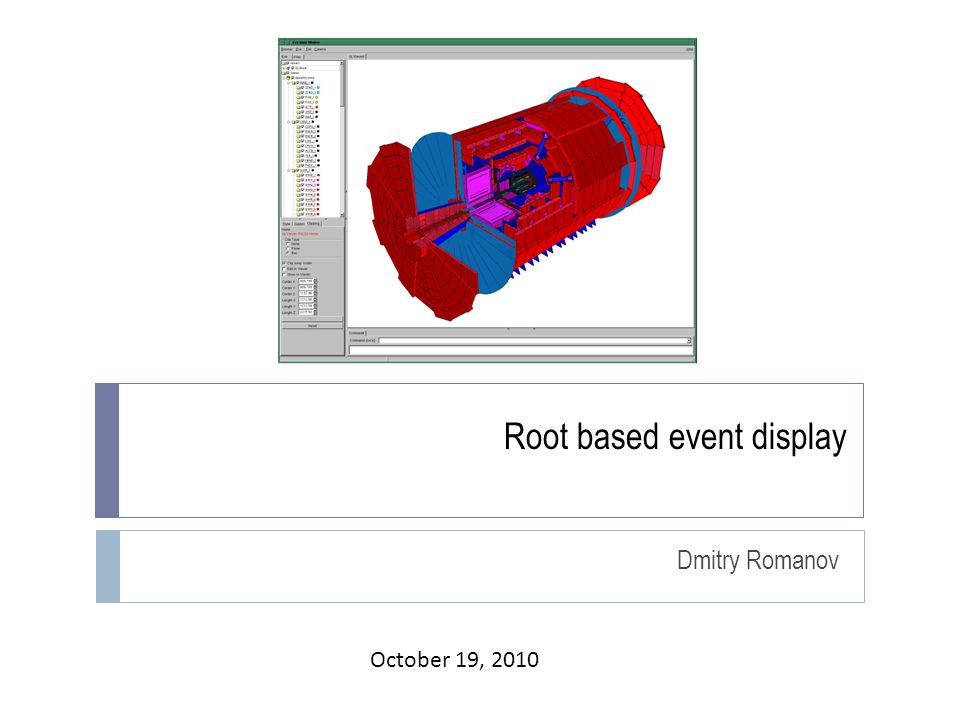
Task: Open the Camera menu in menu bar
Action: click(x=320, y=49)
